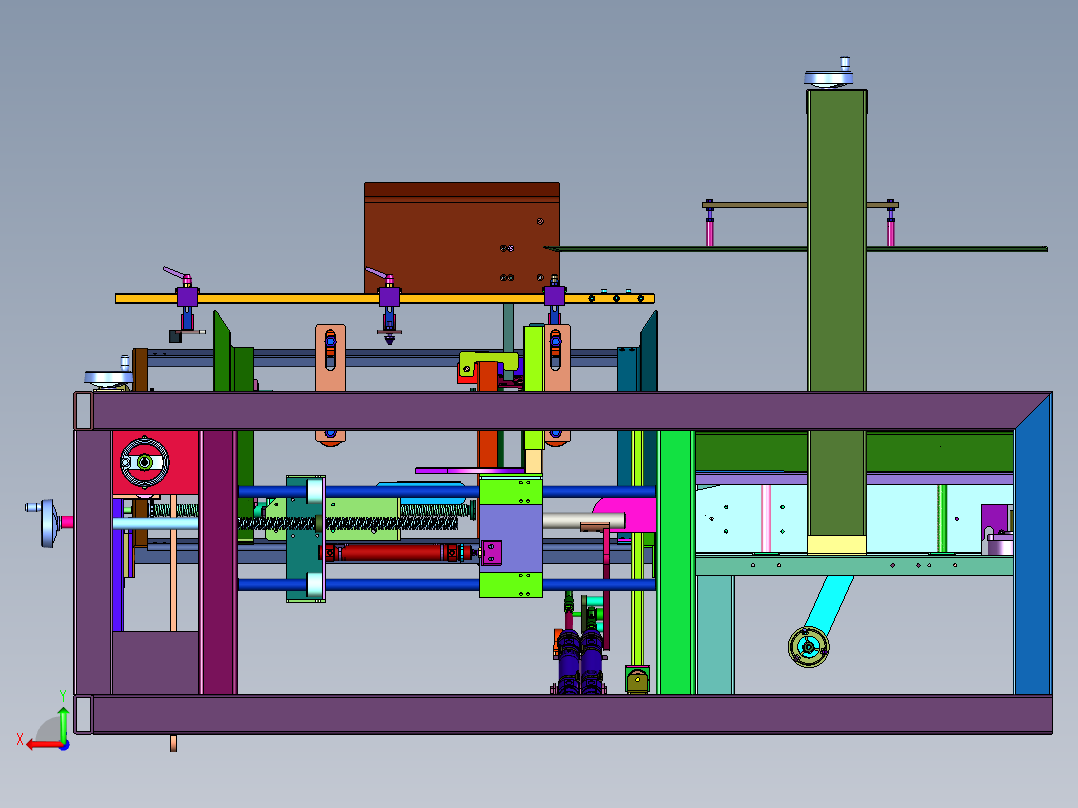Click the 'X' label on the axis triad
1078x808 pixels.
coord(20,739)
